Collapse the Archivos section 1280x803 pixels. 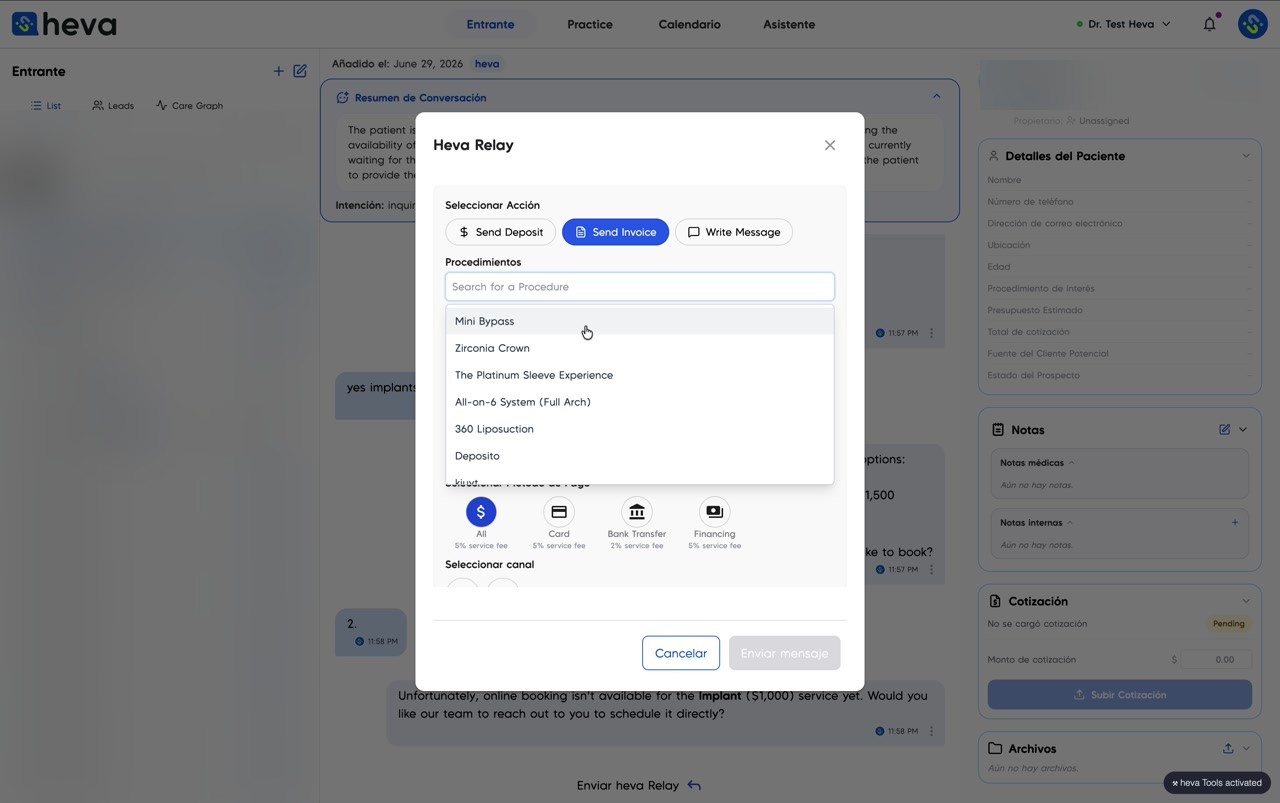tap(1246, 748)
